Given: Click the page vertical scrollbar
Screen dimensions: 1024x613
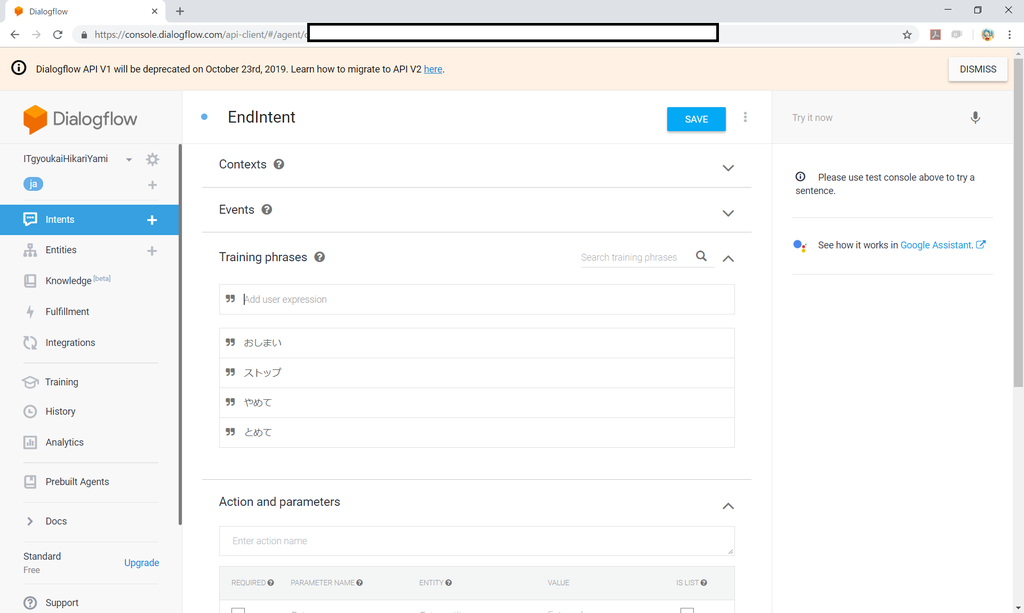Looking at the screenshot, I should [1018, 222].
